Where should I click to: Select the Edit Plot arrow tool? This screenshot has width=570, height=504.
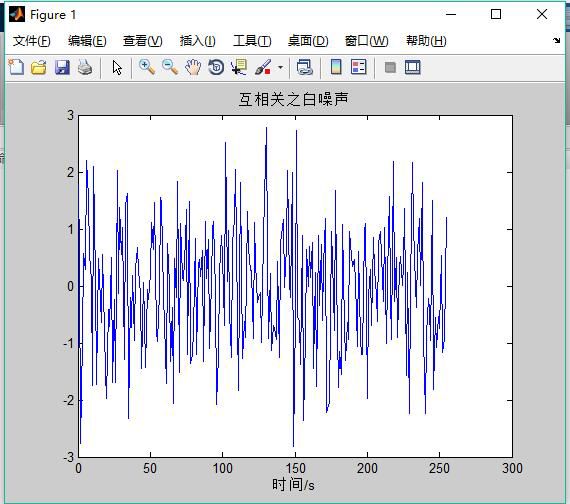click(x=117, y=68)
